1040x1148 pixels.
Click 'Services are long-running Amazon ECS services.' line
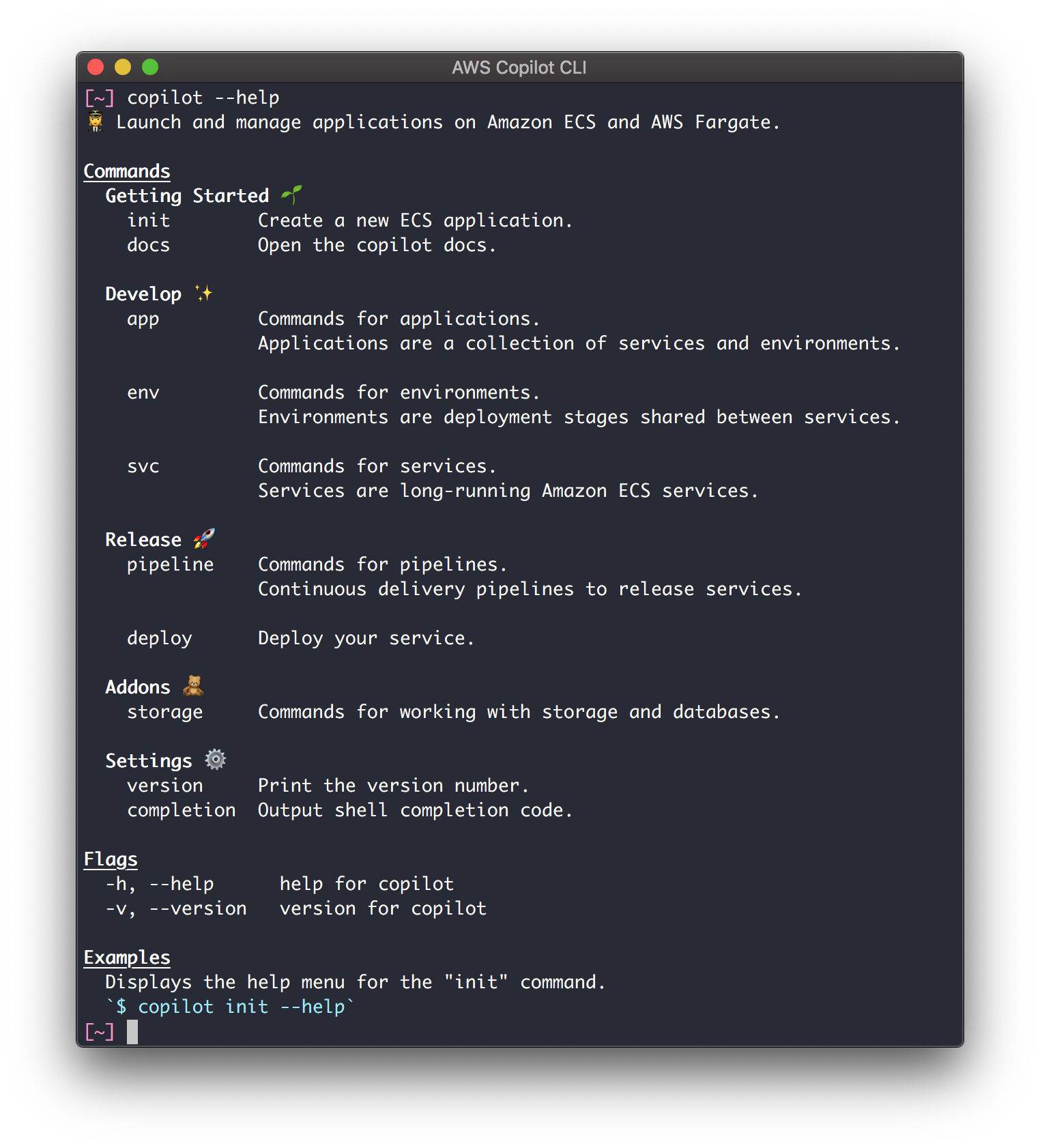508,491
